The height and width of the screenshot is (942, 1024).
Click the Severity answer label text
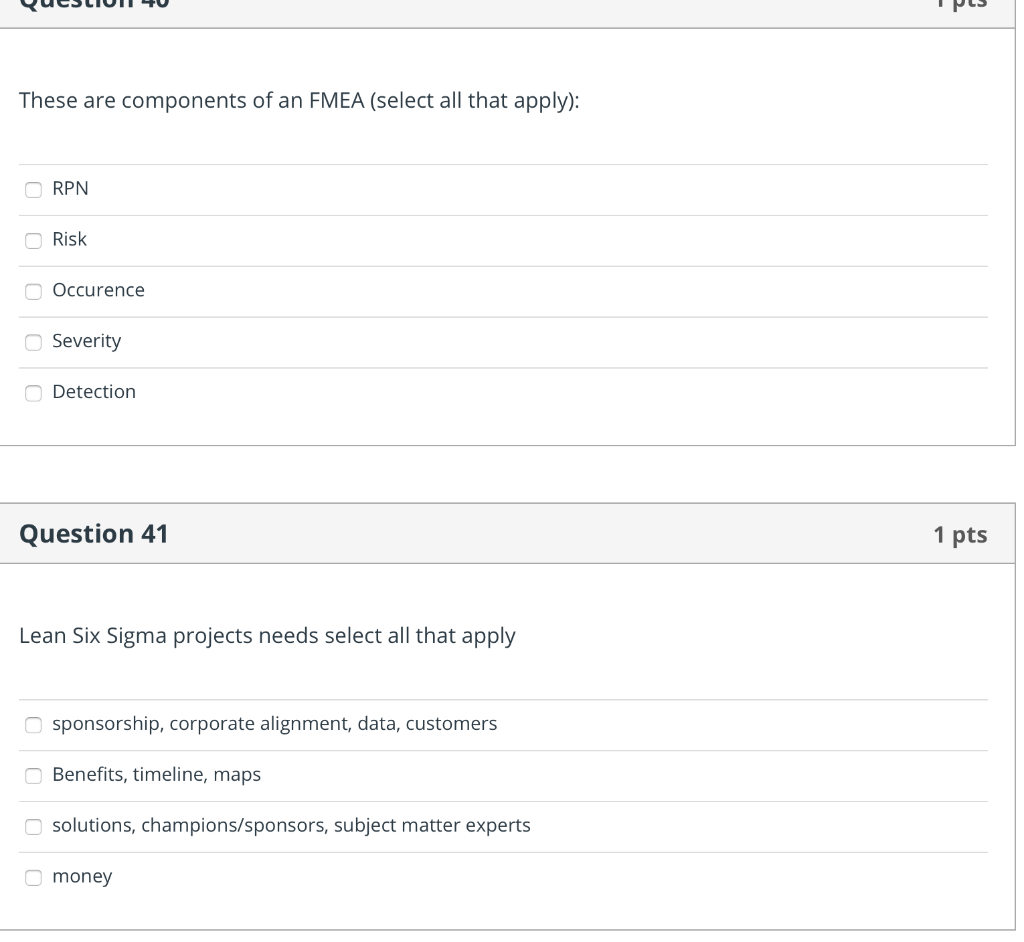(x=86, y=341)
